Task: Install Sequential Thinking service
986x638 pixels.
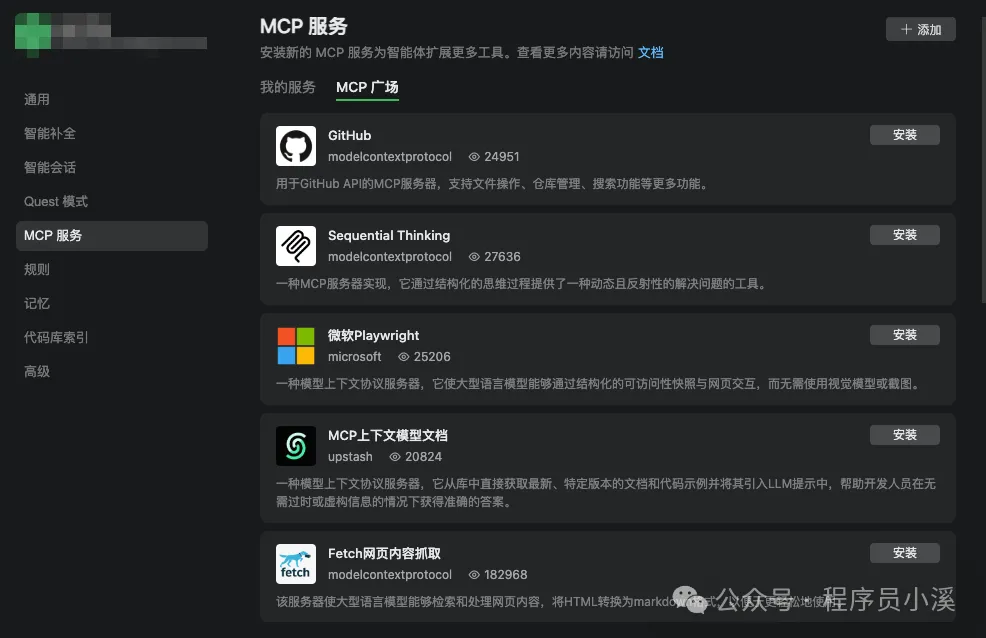Action: (x=904, y=234)
